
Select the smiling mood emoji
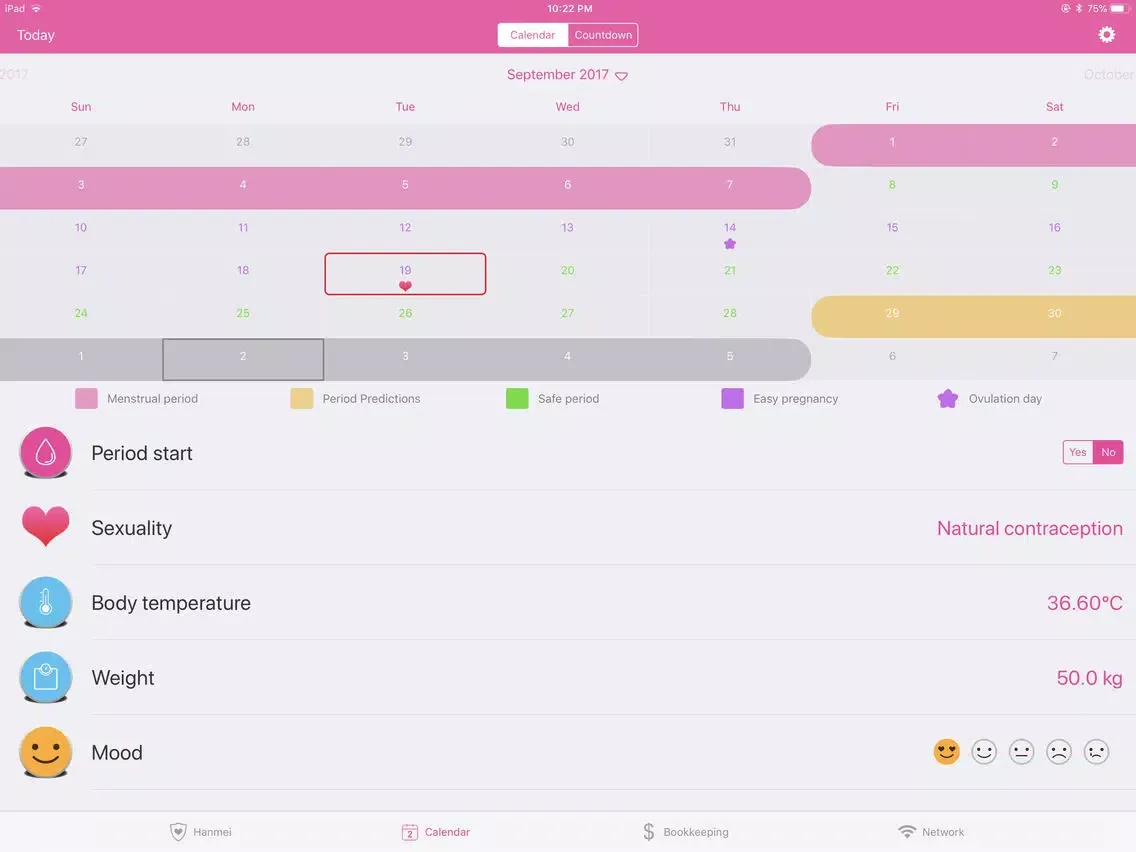tap(984, 752)
